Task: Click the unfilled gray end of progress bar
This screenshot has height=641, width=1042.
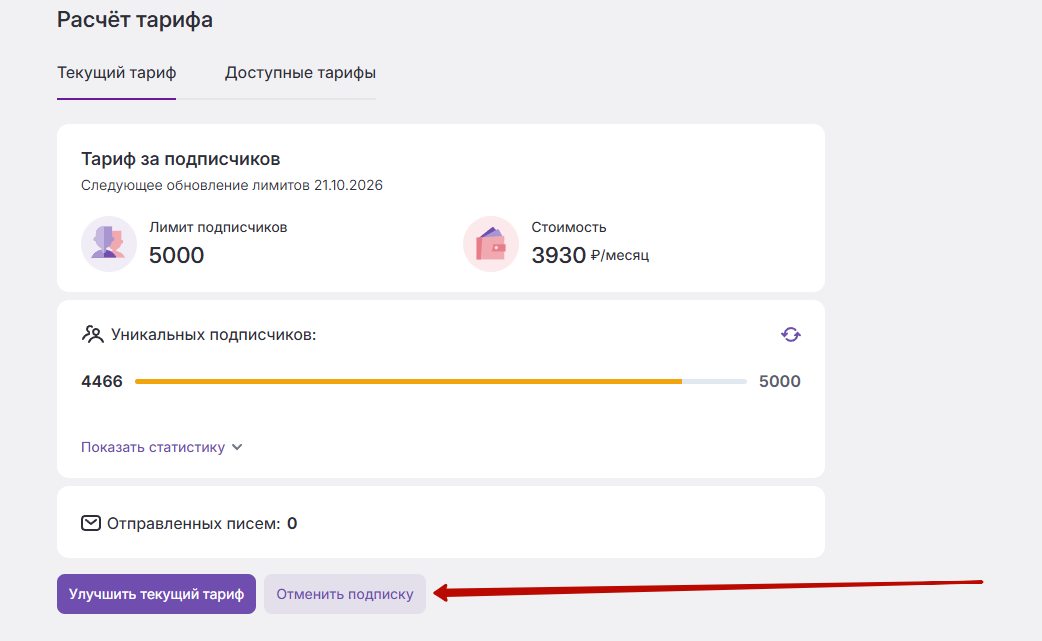Action: coord(714,381)
